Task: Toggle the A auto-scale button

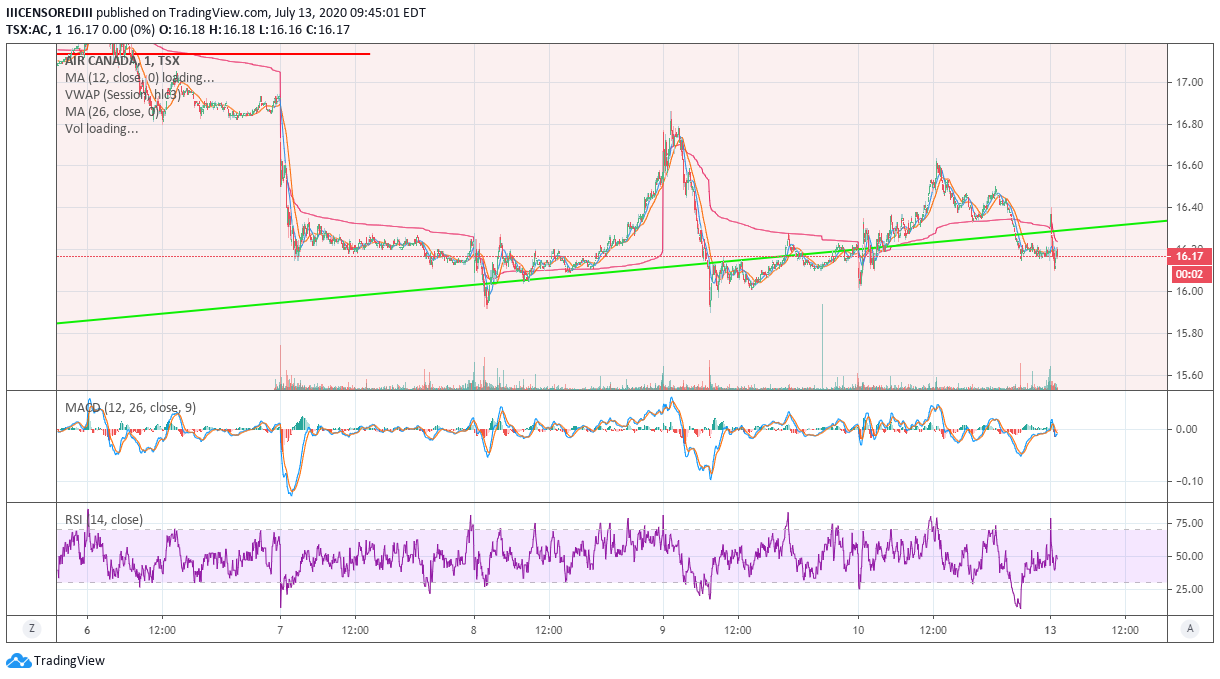Action: click(1190, 628)
